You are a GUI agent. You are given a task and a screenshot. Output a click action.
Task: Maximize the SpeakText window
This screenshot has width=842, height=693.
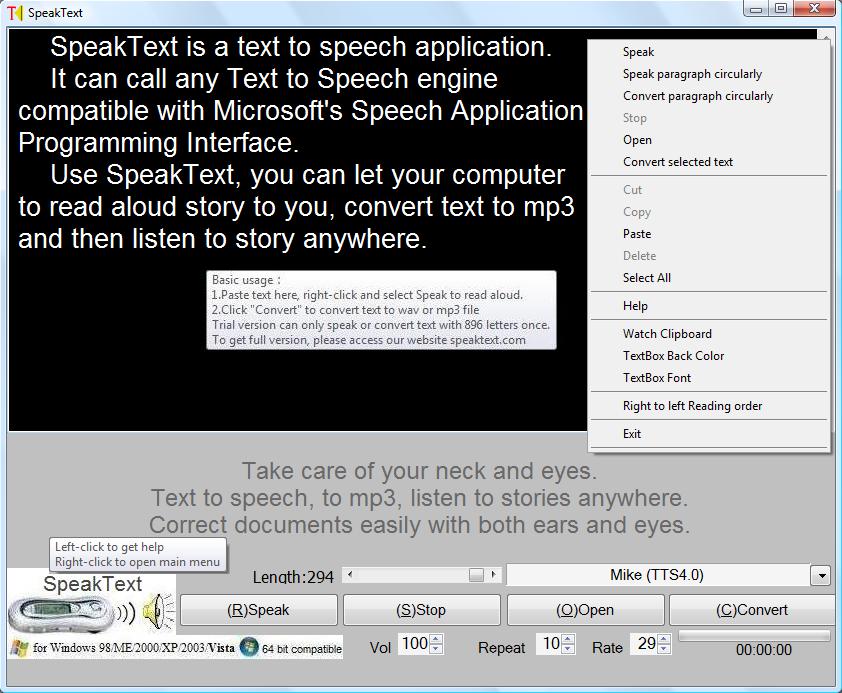click(x=781, y=9)
